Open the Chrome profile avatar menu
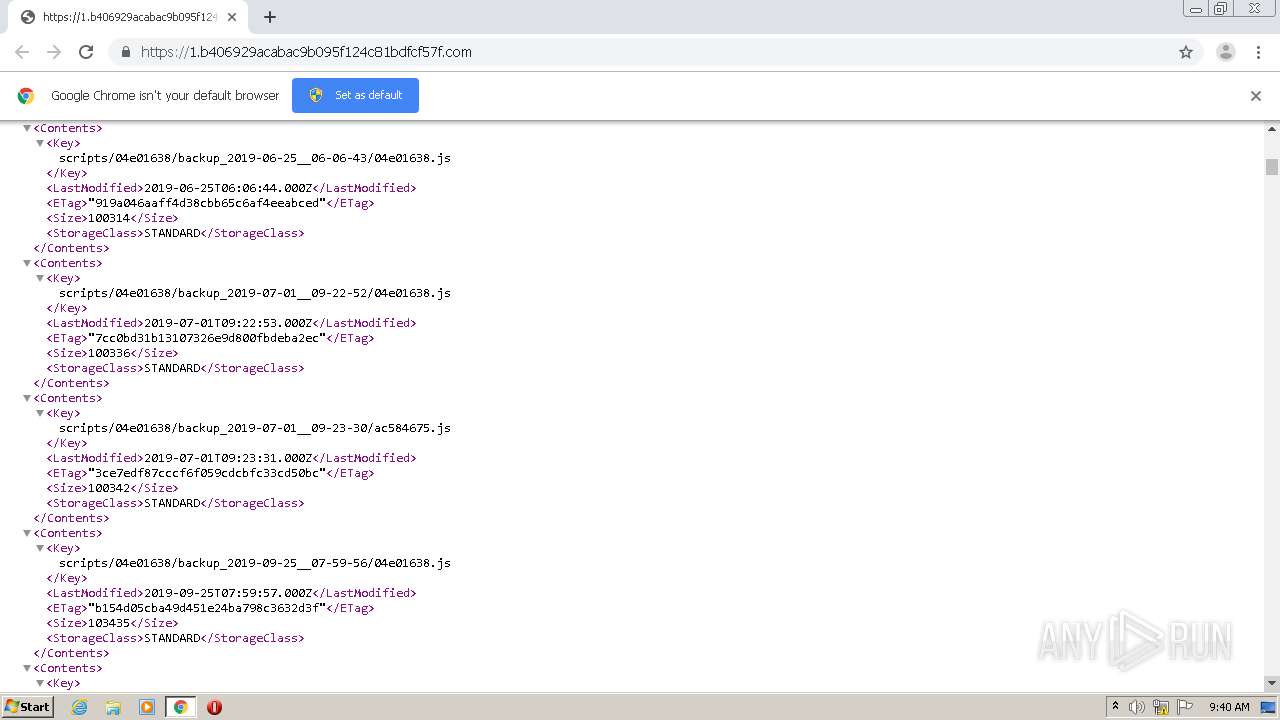Image resolution: width=1280 pixels, height=720 pixels. pos(1226,52)
